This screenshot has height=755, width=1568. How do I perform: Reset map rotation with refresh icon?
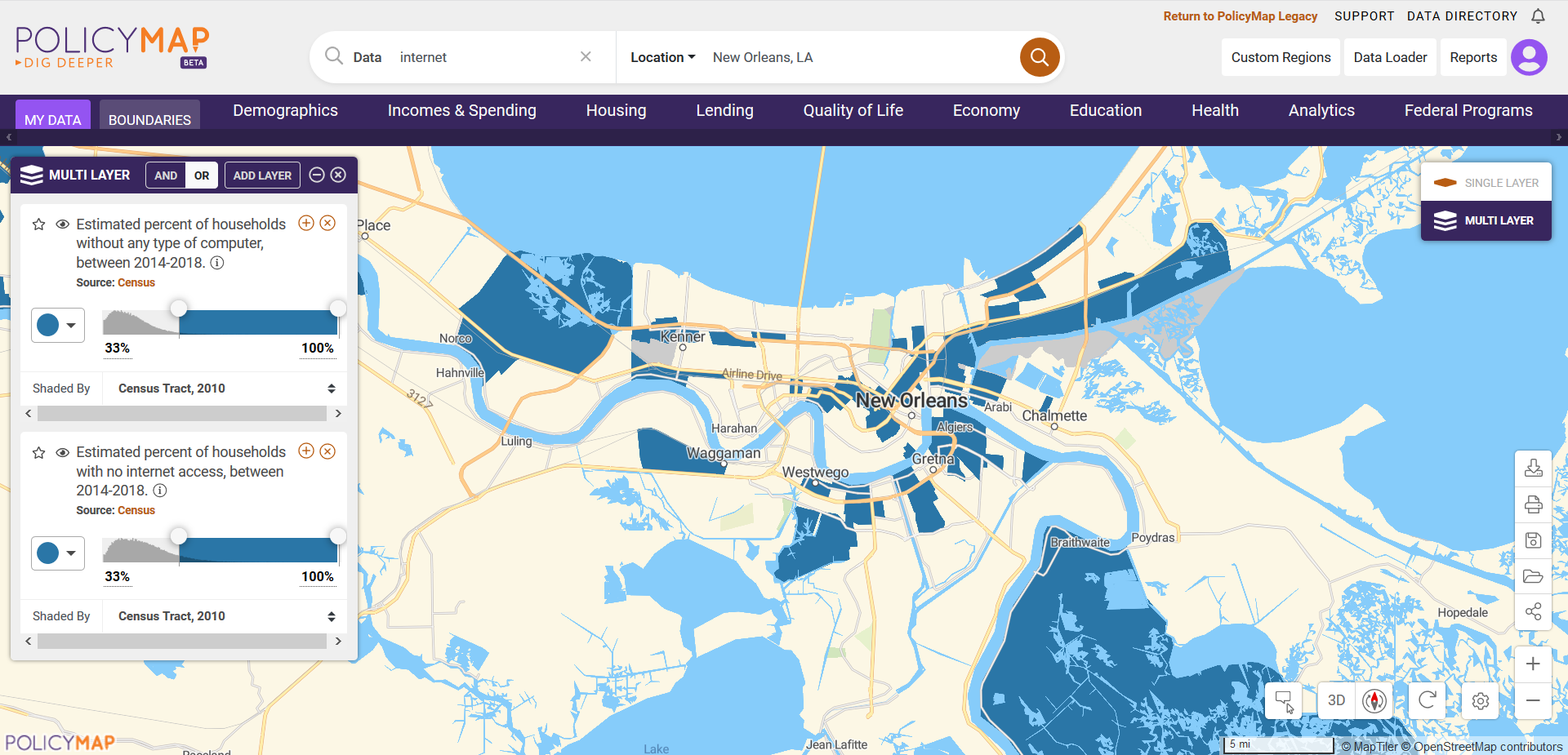pos(1427,700)
